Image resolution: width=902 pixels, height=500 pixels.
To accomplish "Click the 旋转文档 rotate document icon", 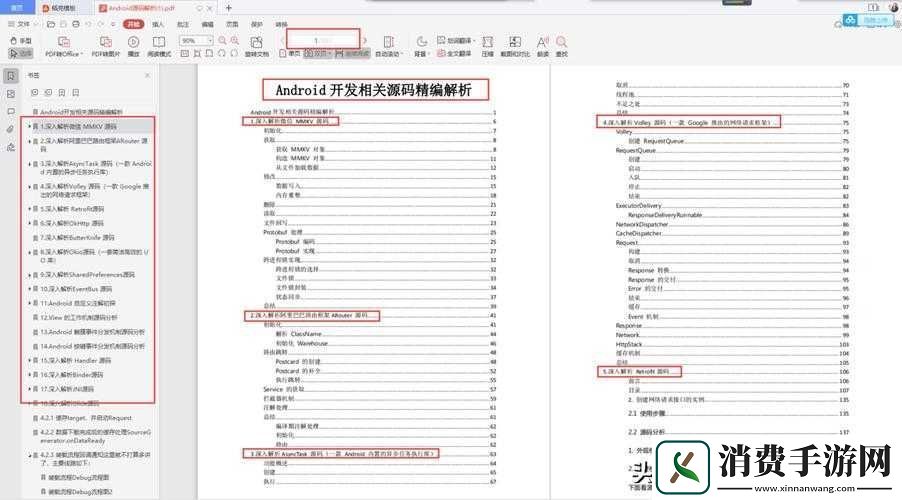I will (256, 44).
